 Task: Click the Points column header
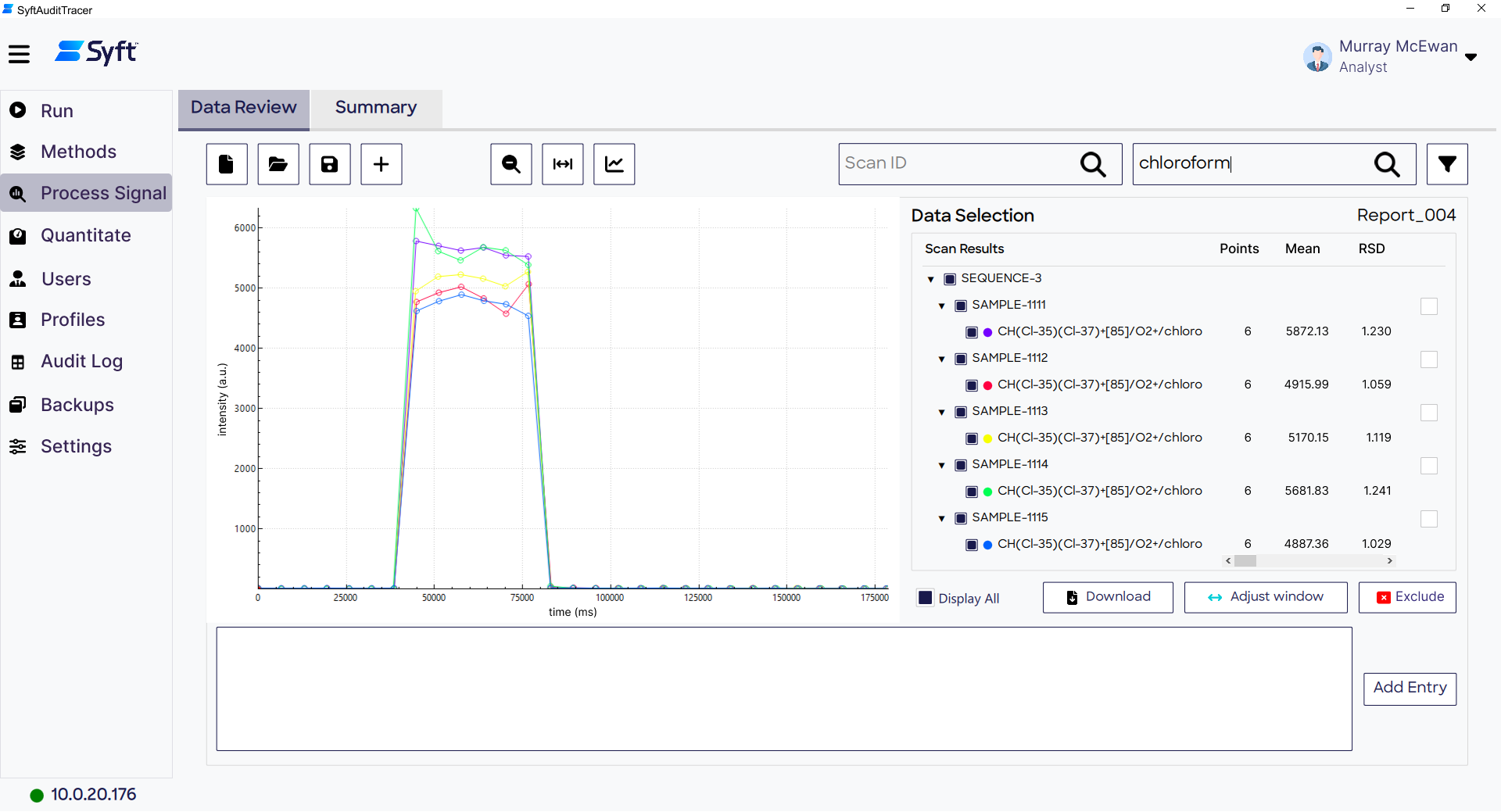pyautogui.click(x=1239, y=249)
